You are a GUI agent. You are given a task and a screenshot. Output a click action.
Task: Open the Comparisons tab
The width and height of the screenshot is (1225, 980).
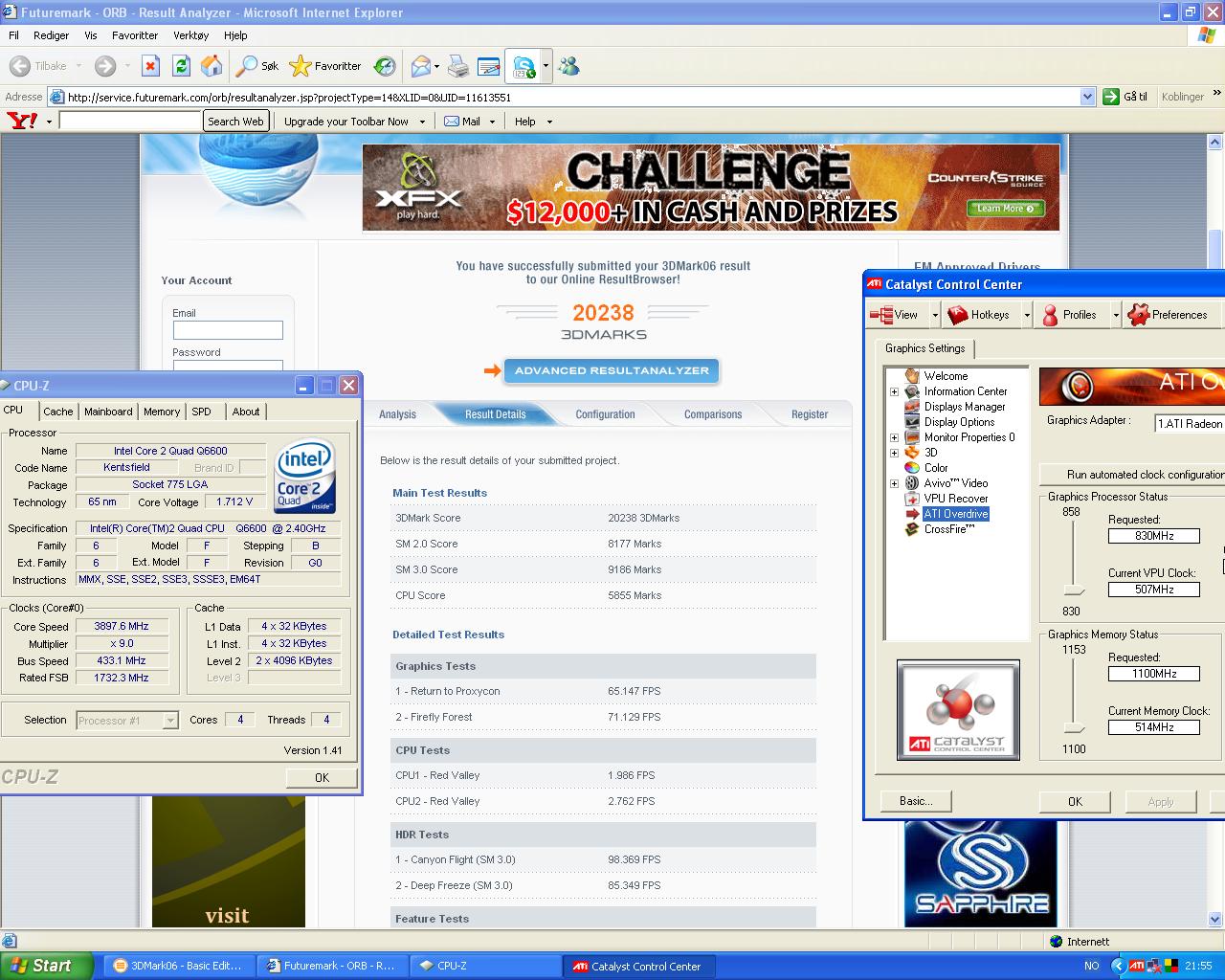(x=713, y=414)
